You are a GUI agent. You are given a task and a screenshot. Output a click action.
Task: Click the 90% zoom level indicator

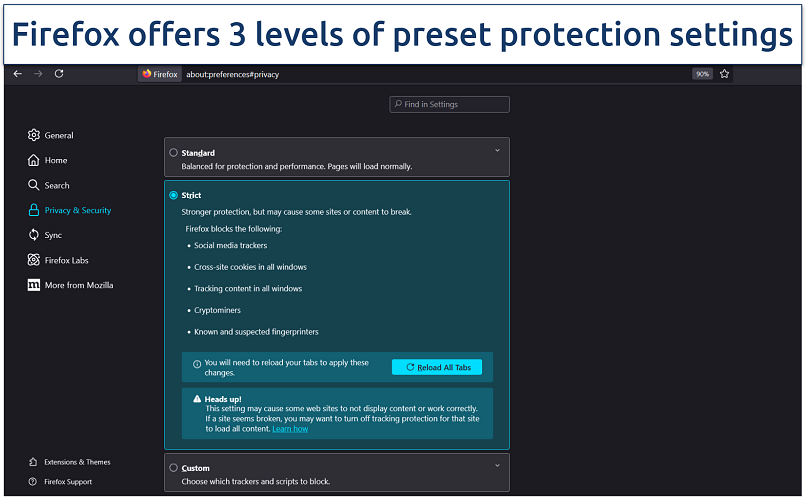[x=702, y=74]
